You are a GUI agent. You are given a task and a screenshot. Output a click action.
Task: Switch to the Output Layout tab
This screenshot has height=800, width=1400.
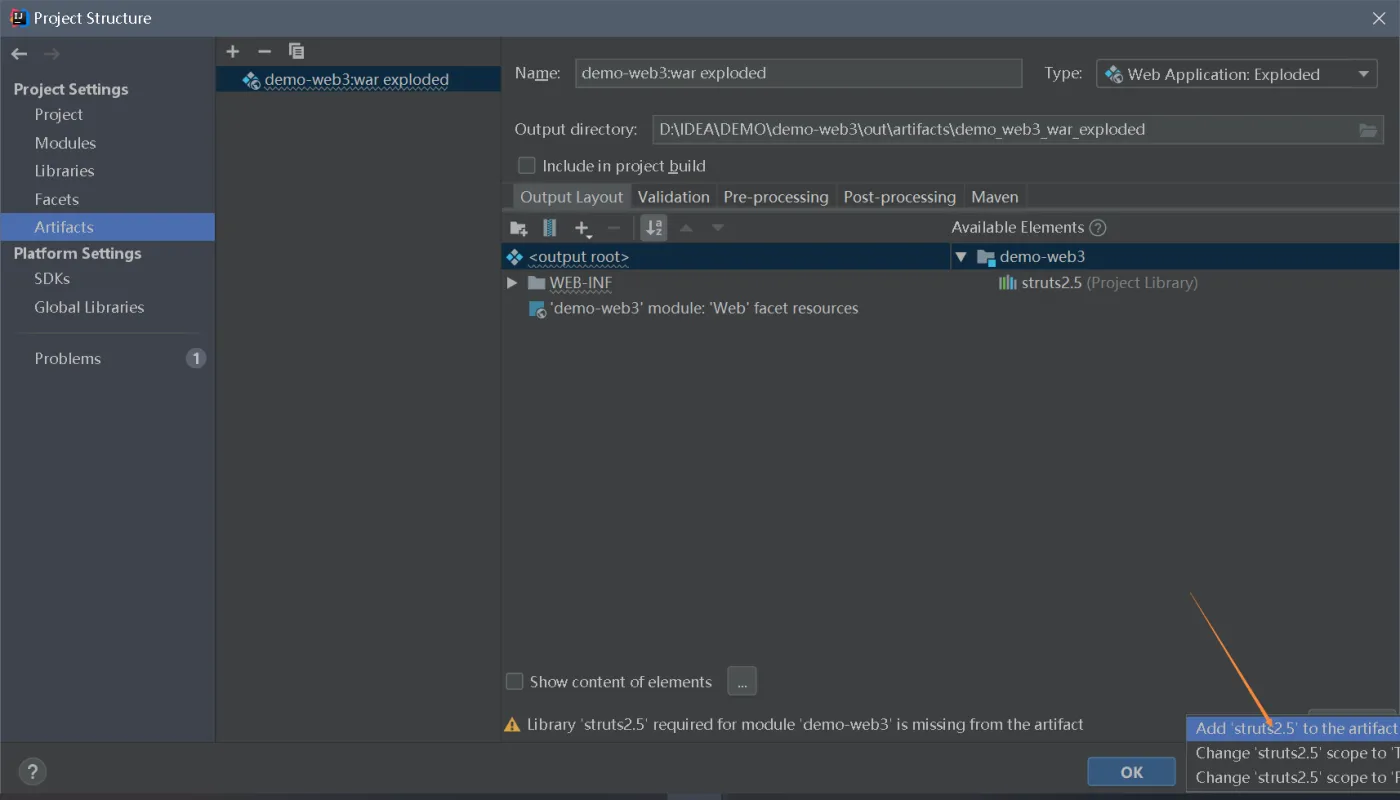[x=572, y=197]
